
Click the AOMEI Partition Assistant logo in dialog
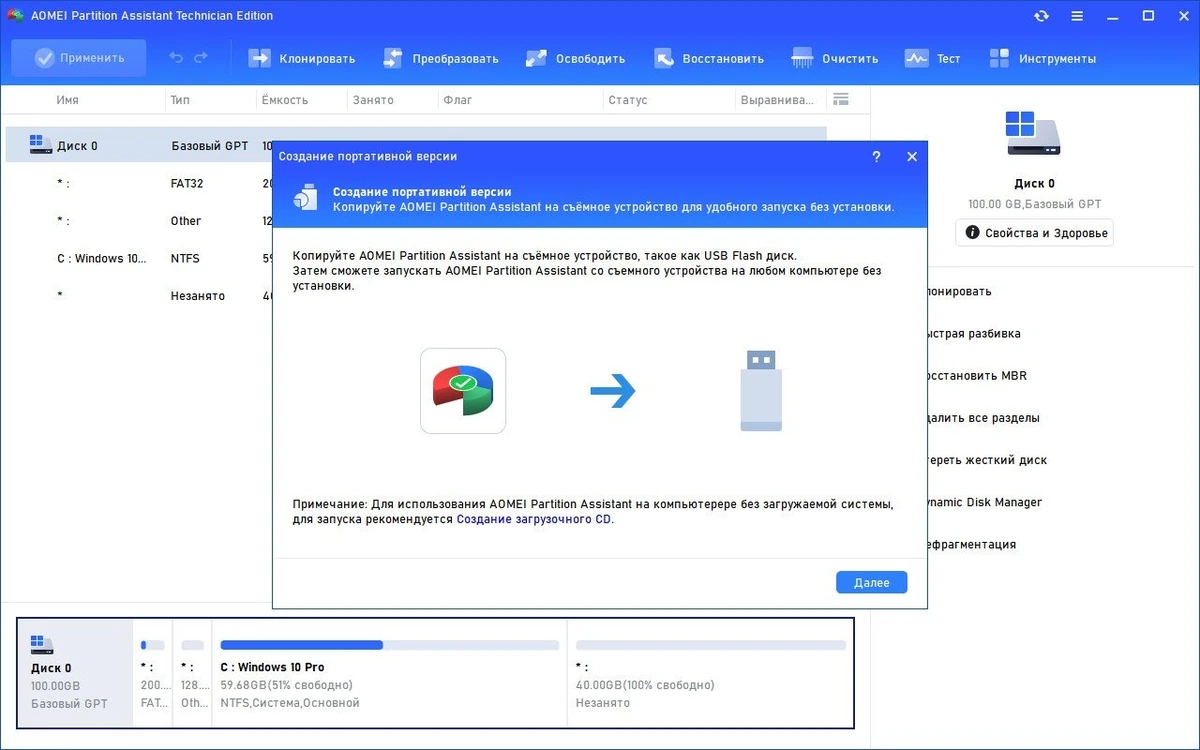[463, 391]
